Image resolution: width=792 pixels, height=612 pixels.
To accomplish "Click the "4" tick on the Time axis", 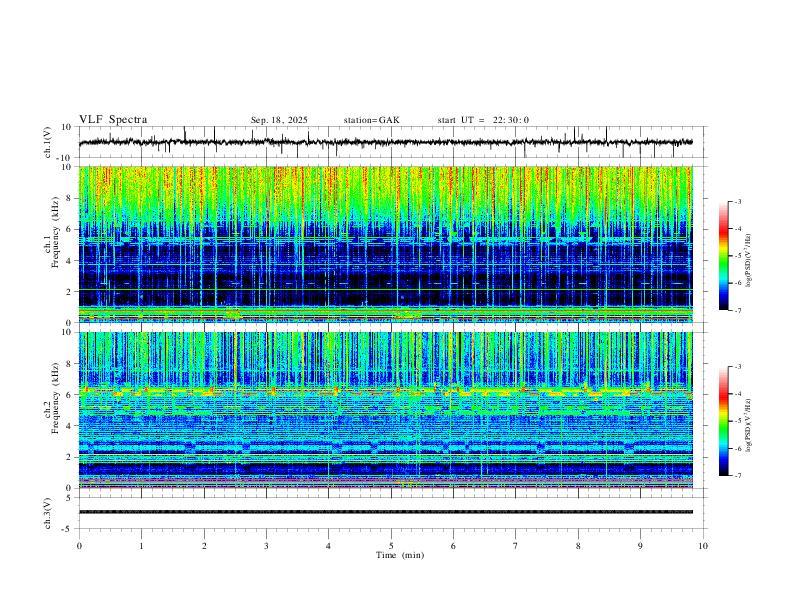I will pyautogui.click(x=329, y=546).
